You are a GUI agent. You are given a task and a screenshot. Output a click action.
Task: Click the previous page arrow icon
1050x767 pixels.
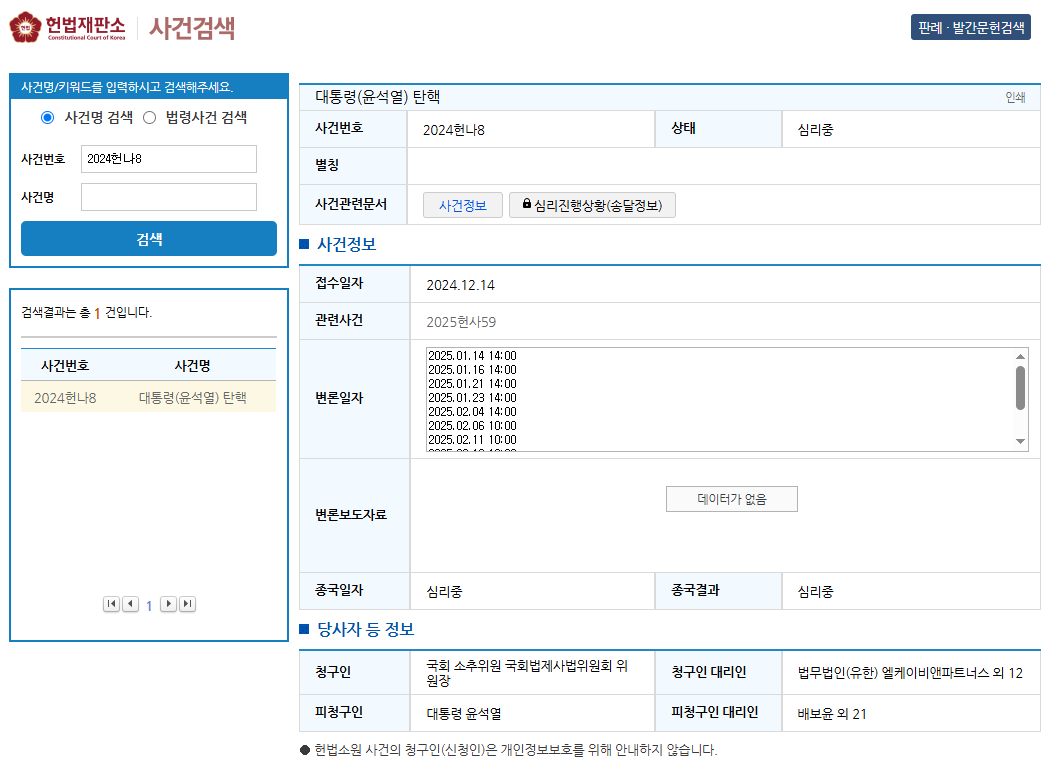coord(130,604)
